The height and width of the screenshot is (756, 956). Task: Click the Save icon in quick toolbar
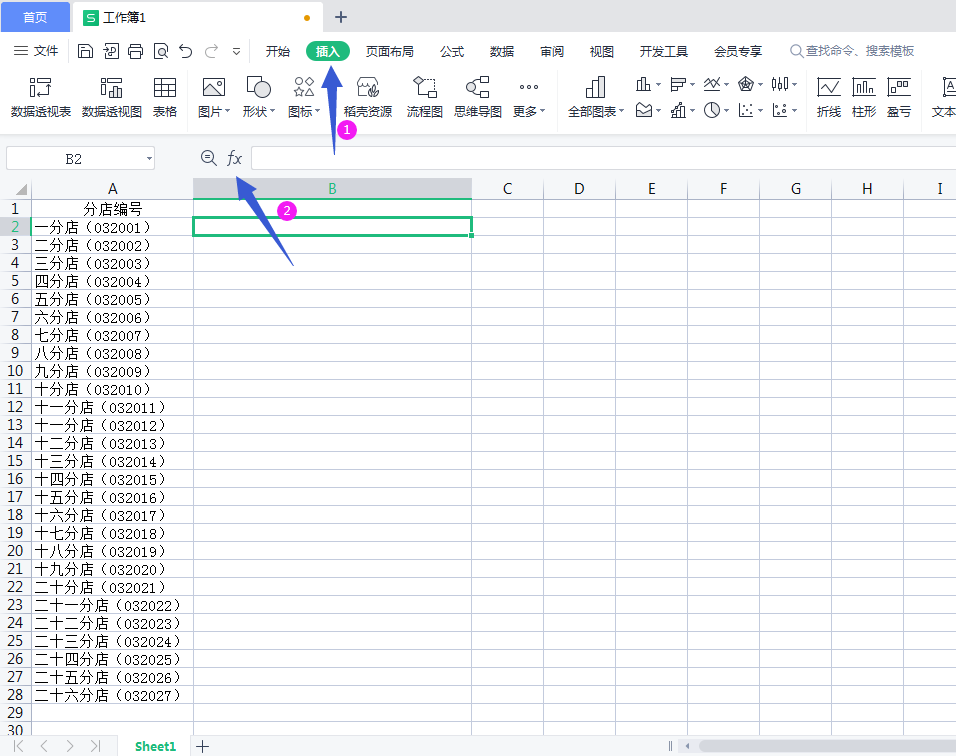85,51
